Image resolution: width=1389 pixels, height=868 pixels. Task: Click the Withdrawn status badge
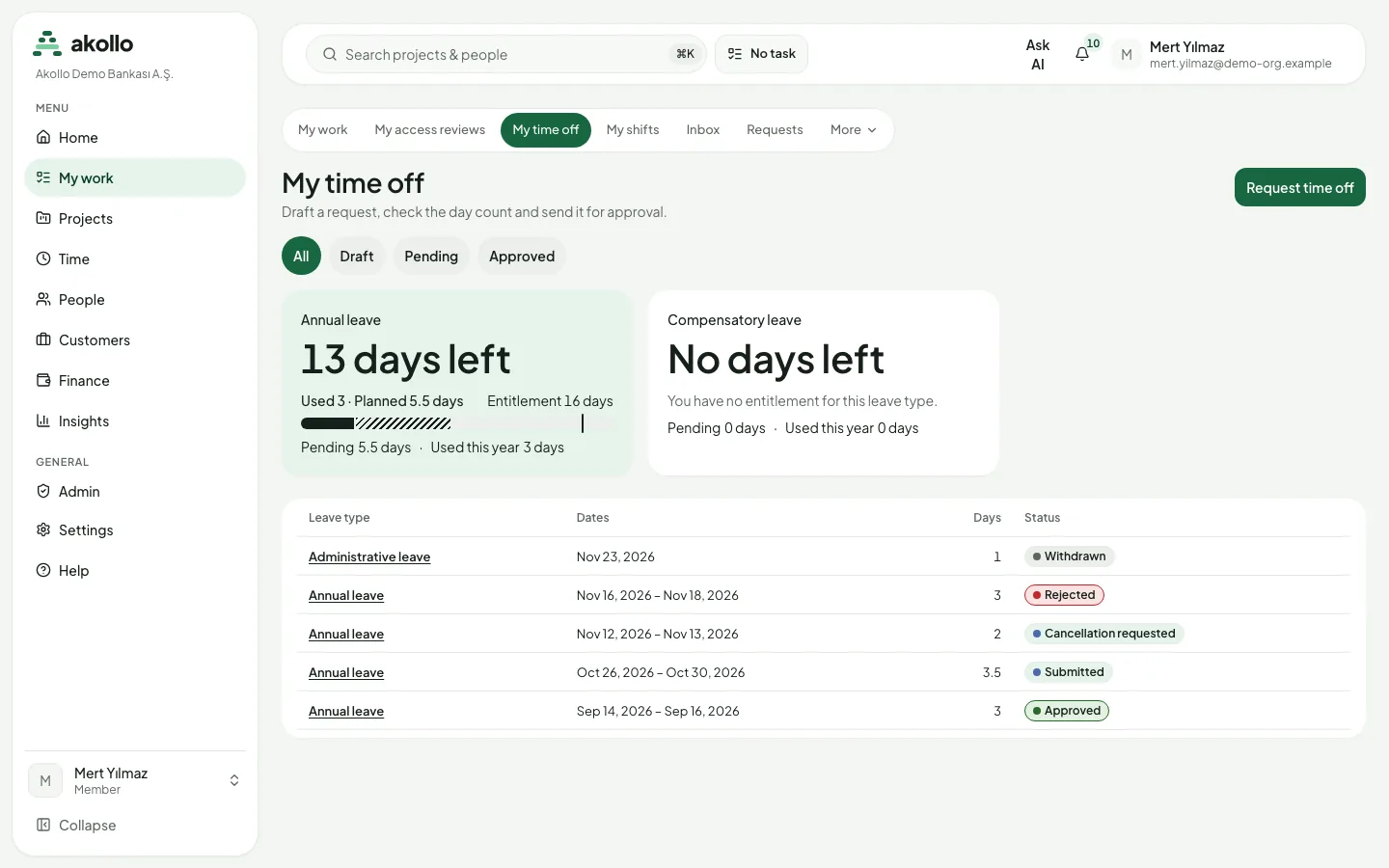pos(1070,556)
